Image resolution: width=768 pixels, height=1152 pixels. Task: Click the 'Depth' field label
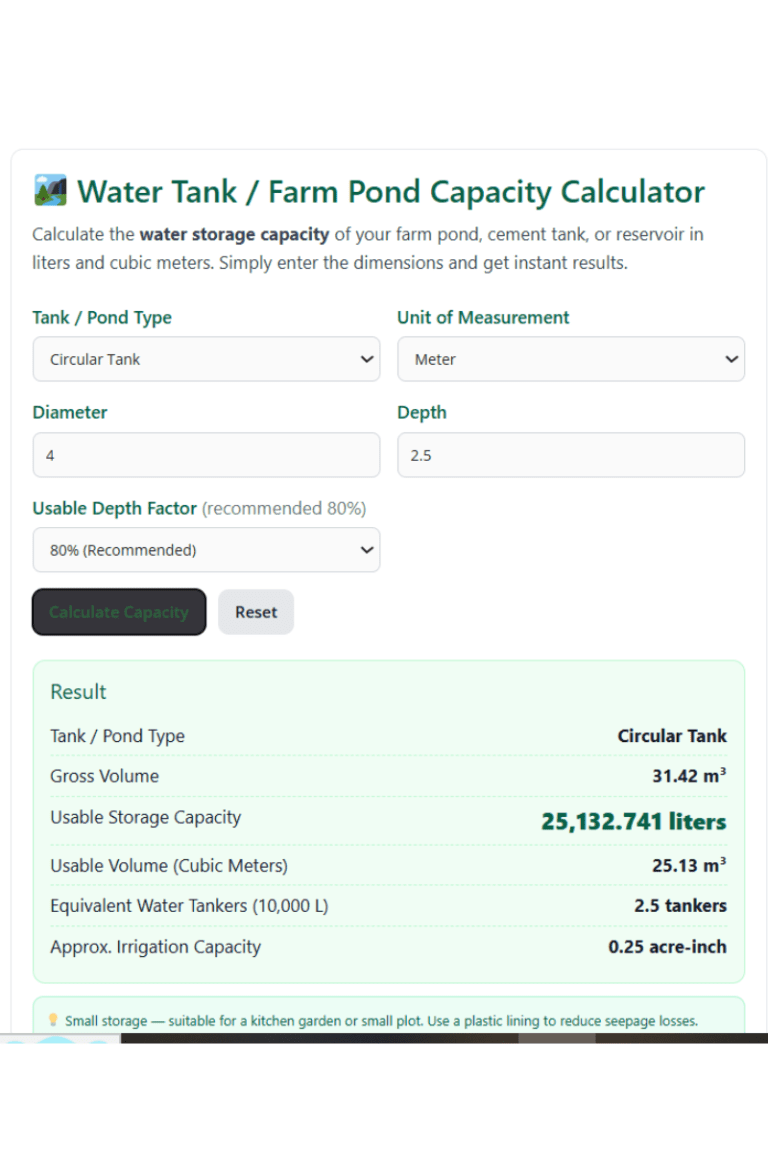tap(422, 412)
